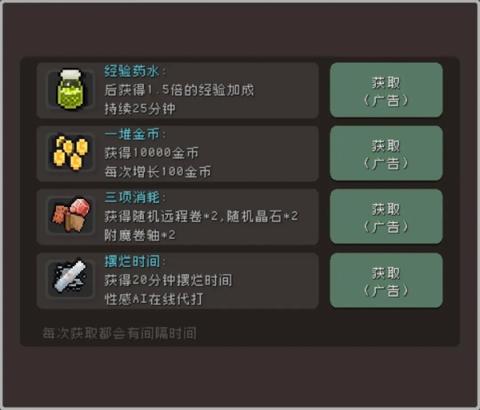This screenshot has height=410, width=480.
Task: Click the 获得10000金币 description line
Action: (x=151, y=153)
